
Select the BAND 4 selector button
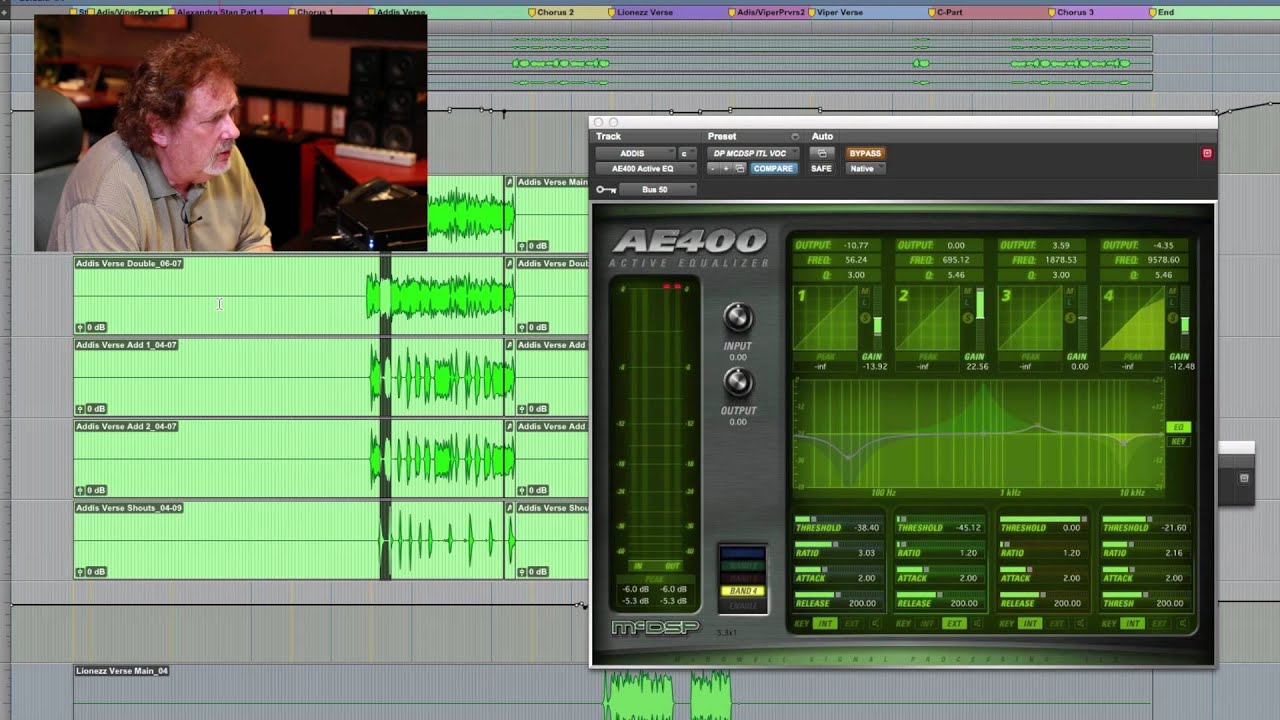743,591
